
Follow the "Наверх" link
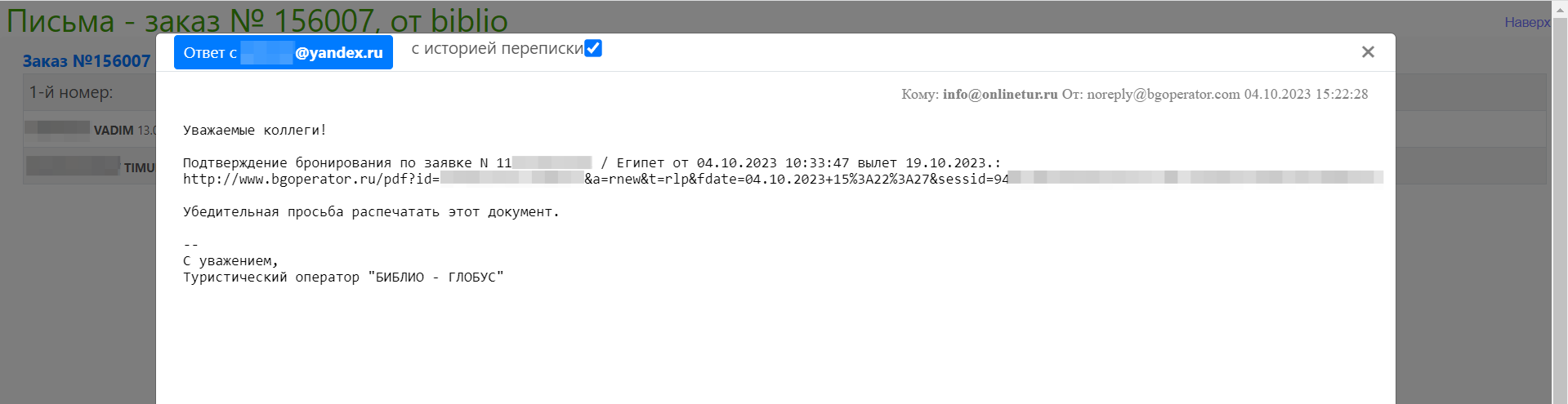[1526, 22]
